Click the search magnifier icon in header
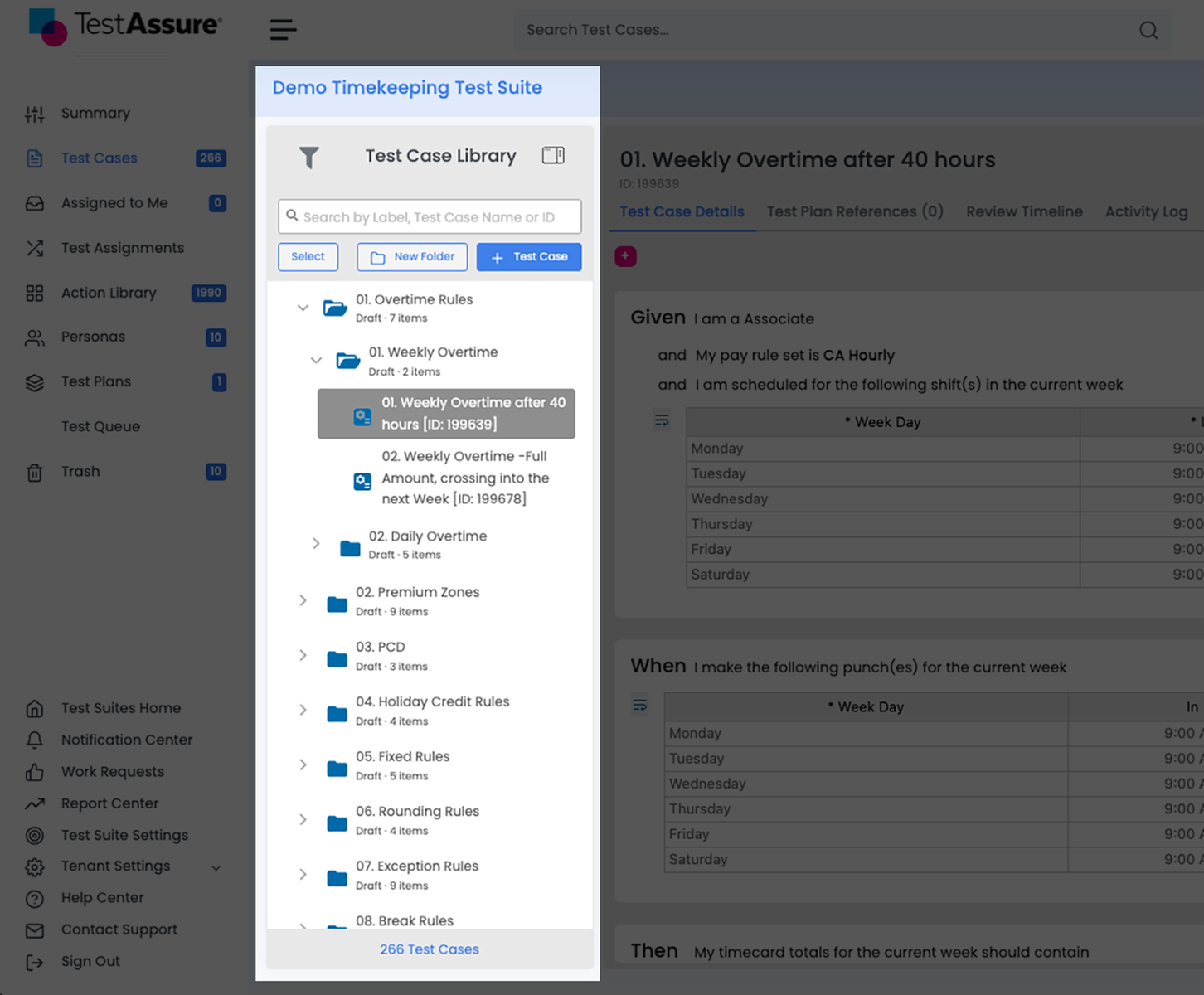Image resolution: width=1204 pixels, height=995 pixels. (x=1148, y=31)
